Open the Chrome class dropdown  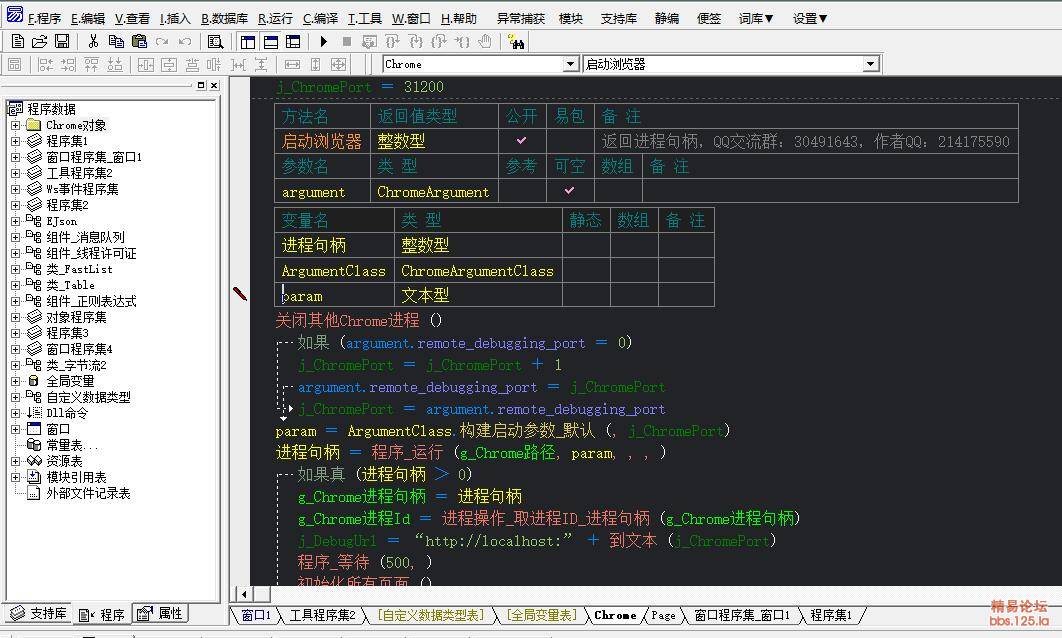coord(570,64)
